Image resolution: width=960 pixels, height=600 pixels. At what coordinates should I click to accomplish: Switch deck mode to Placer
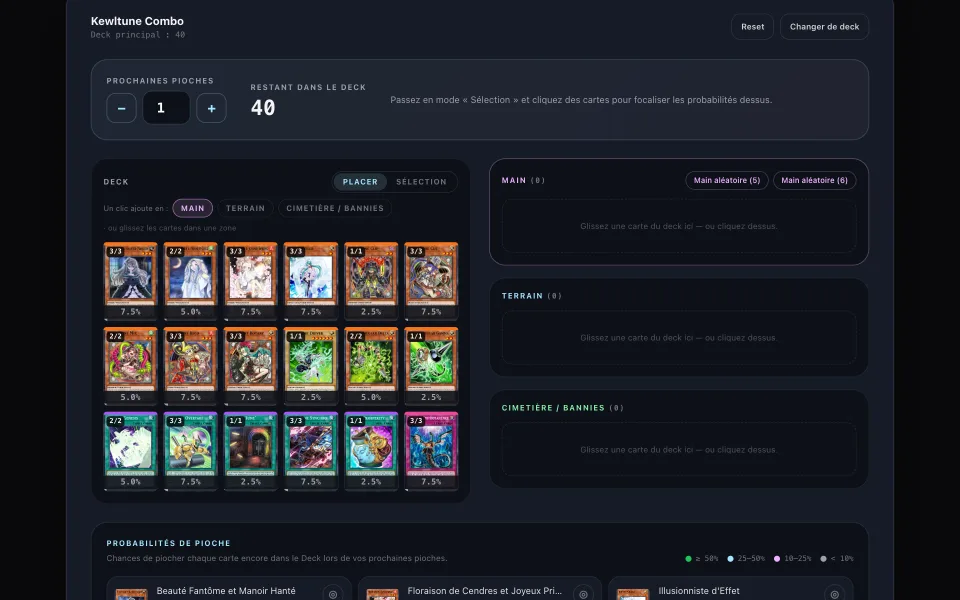pos(360,182)
